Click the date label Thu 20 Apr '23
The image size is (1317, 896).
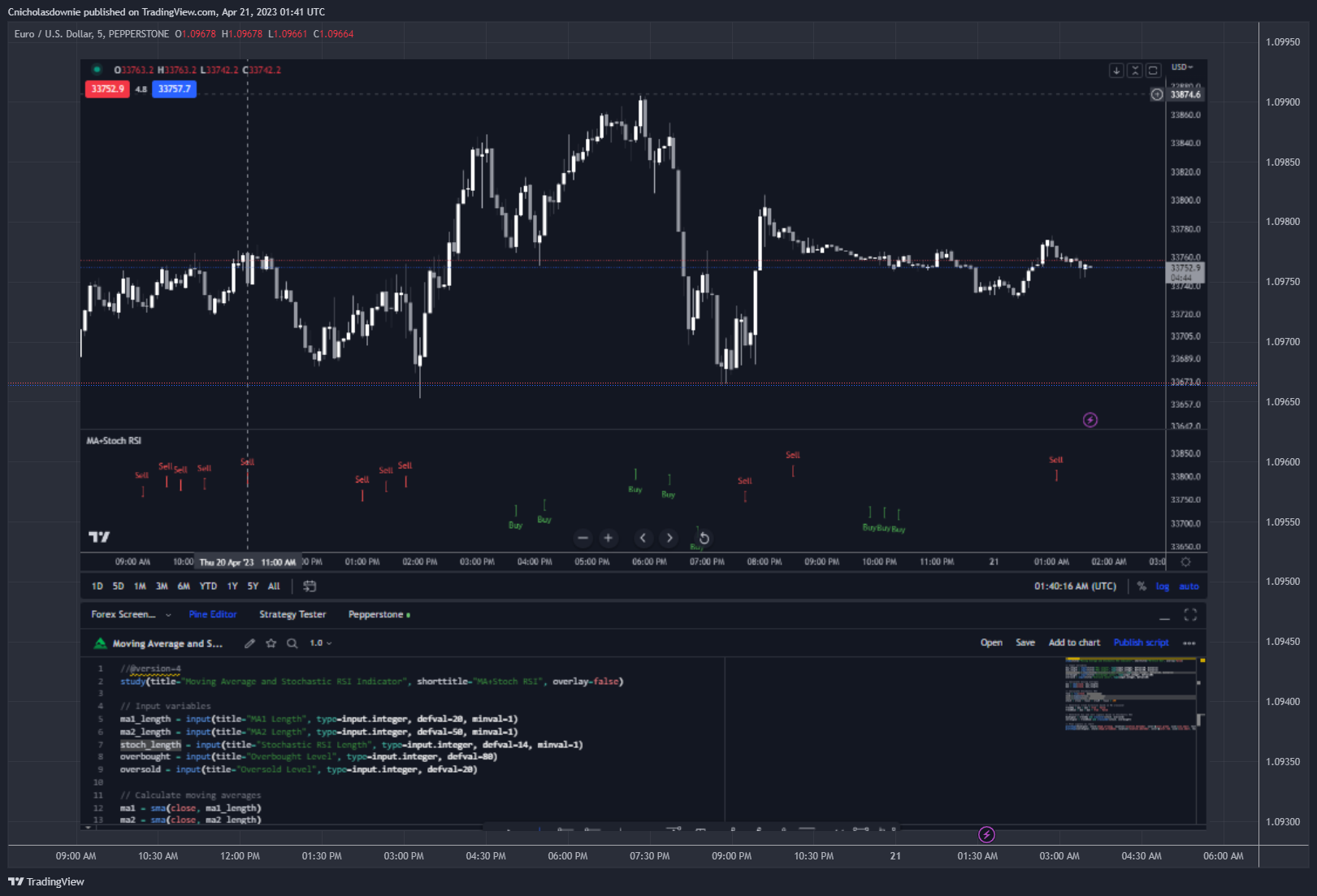click(227, 562)
